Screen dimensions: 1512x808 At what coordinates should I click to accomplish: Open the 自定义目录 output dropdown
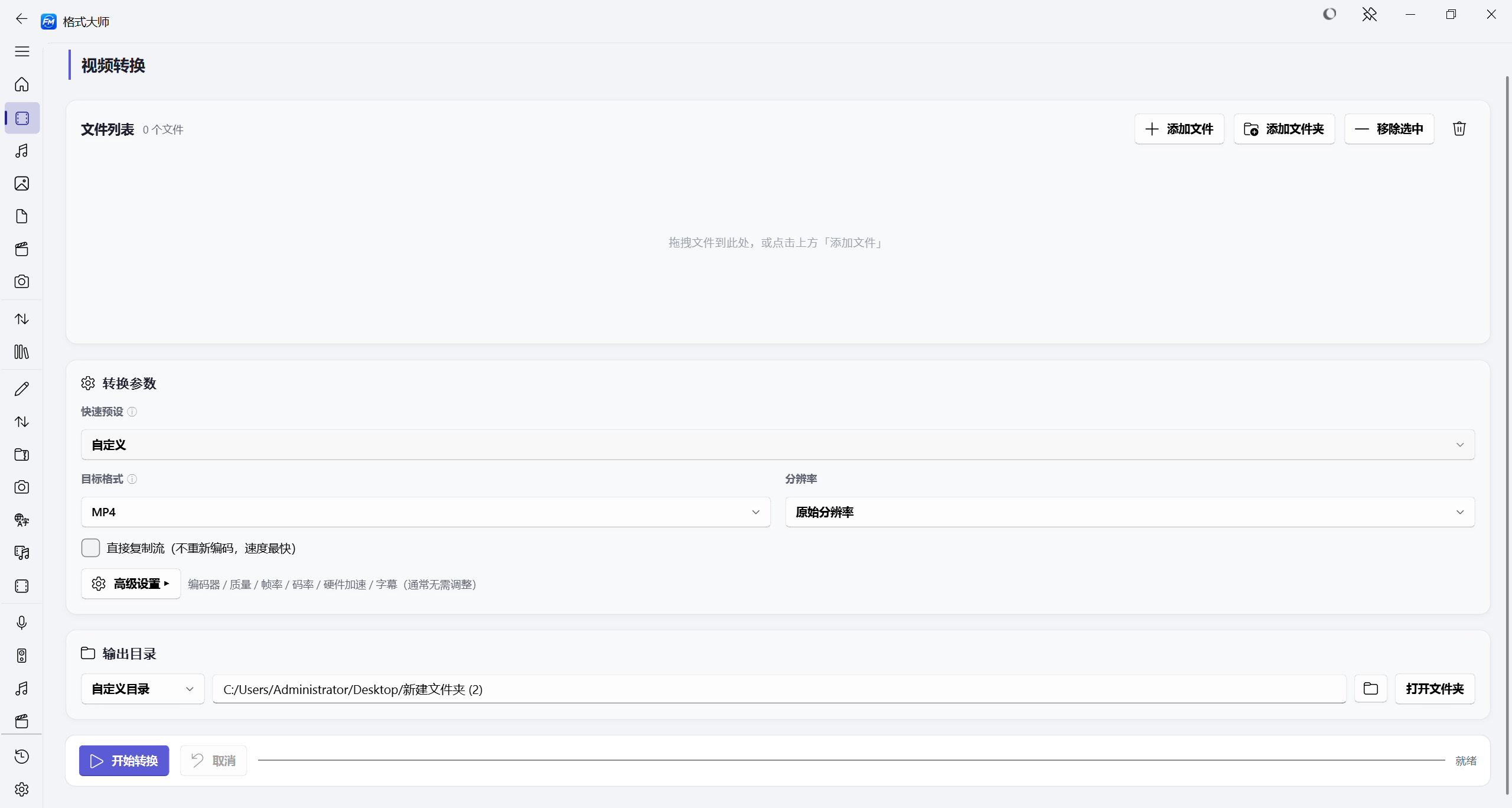pyautogui.click(x=143, y=689)
